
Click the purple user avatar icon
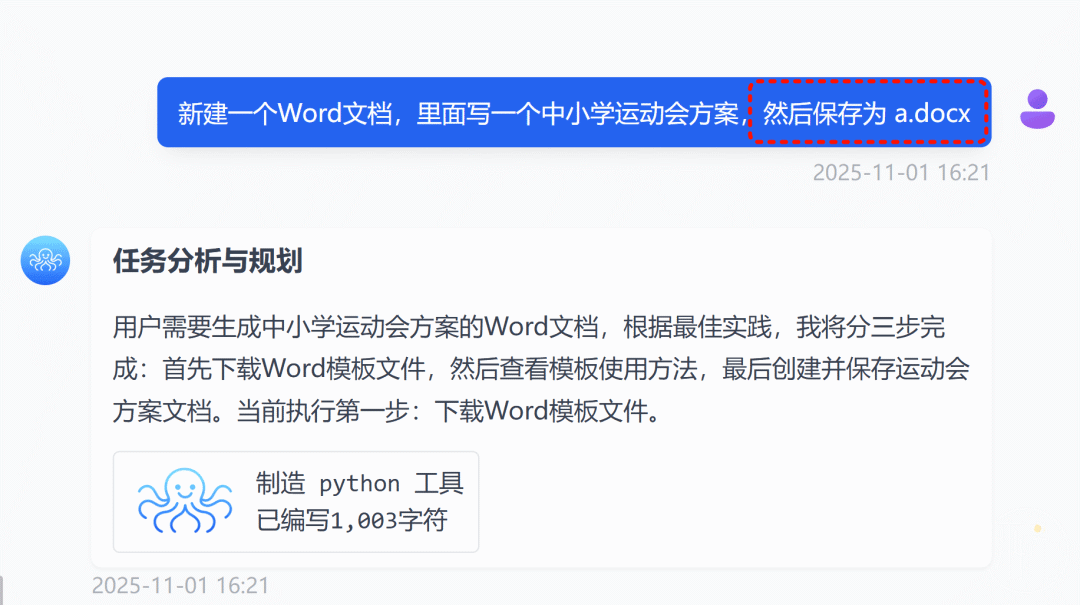tap(1037, 110)
